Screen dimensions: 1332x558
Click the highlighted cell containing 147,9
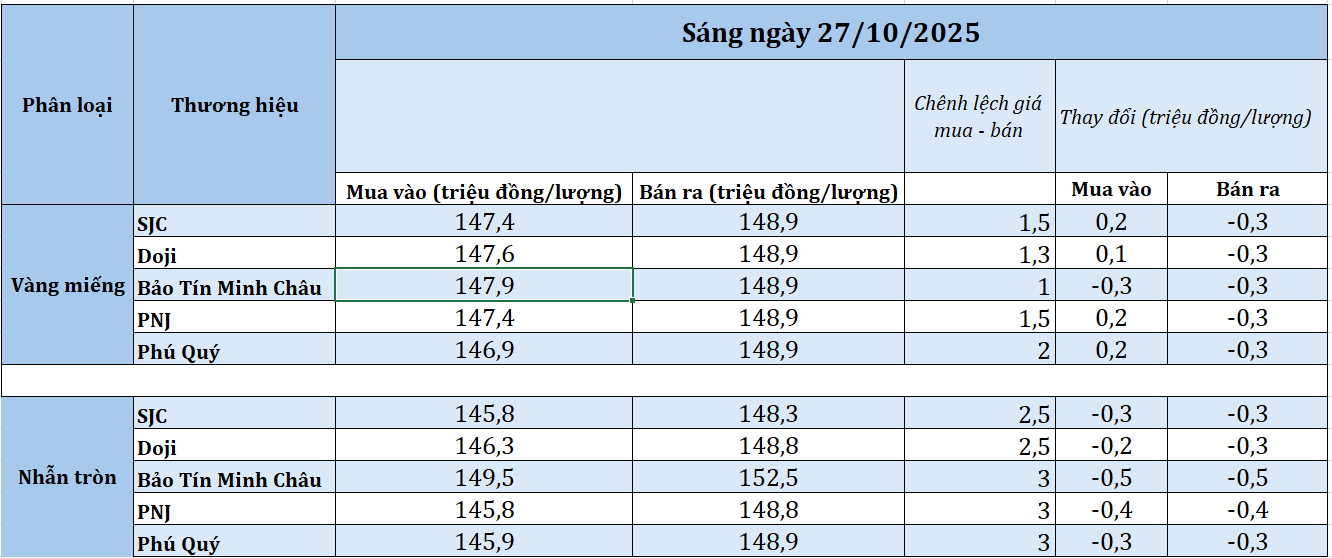[484, 286]
